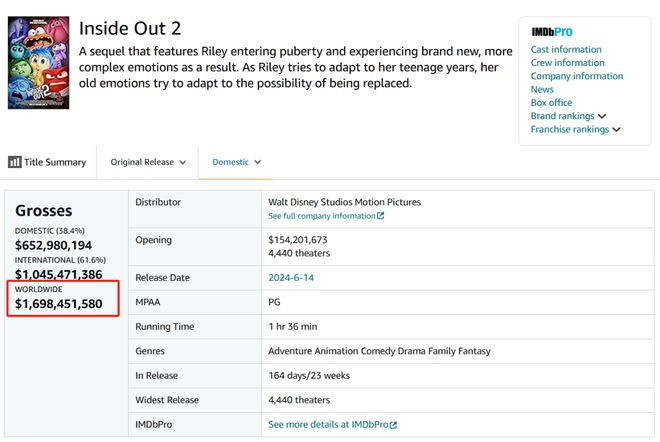660x442 pixels.
Task: Expand Brand rankings chevron
Action: tap(602, 116)
